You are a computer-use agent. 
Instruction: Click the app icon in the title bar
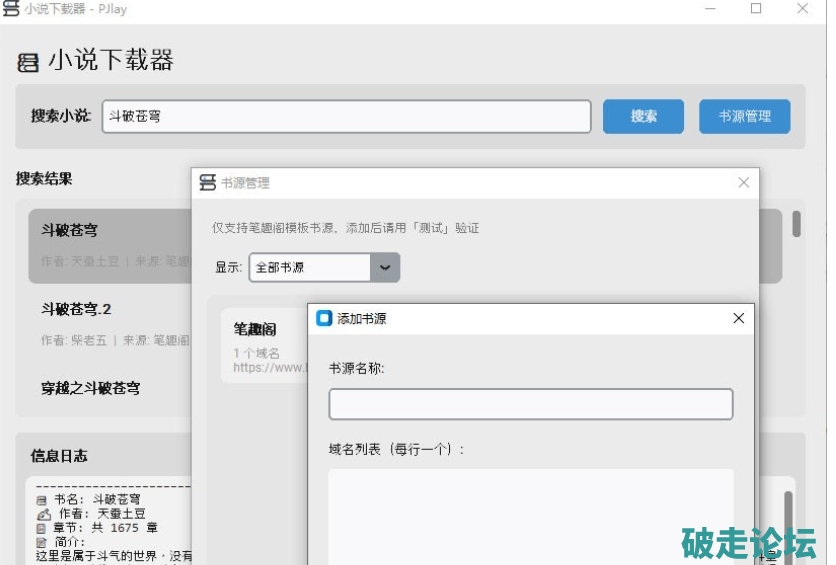11,8
